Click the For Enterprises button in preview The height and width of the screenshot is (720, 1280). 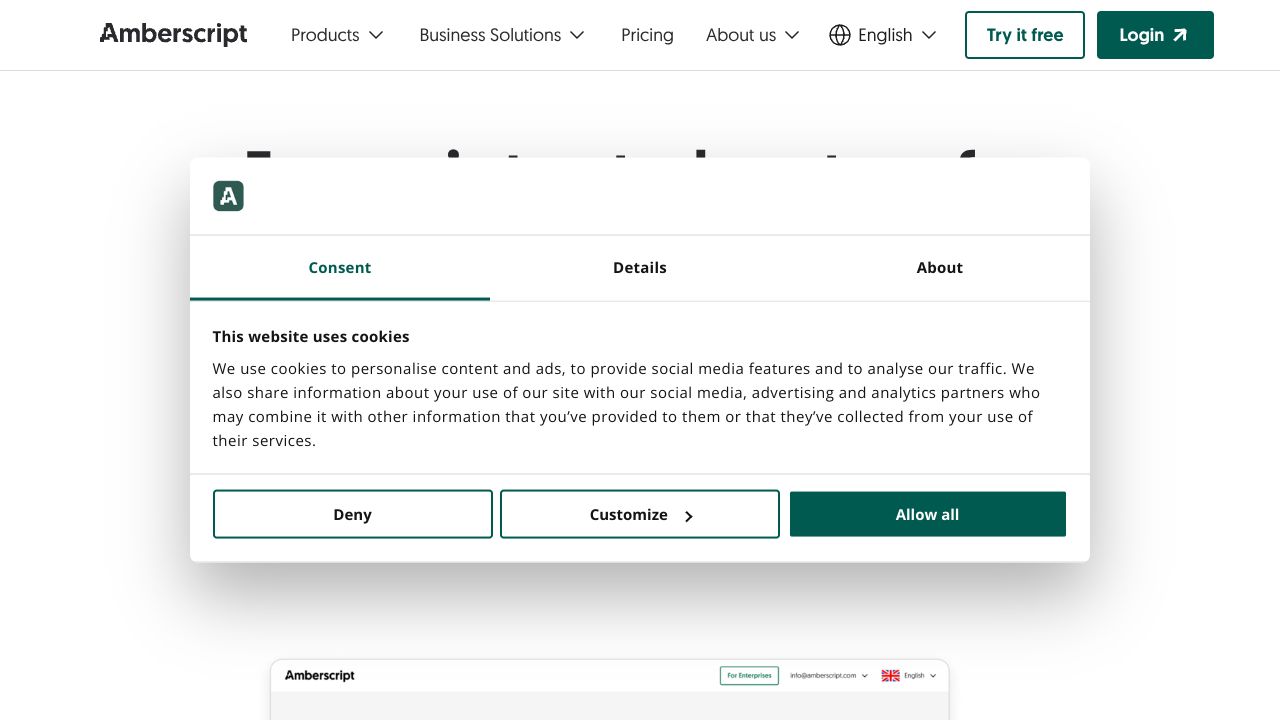749,676
